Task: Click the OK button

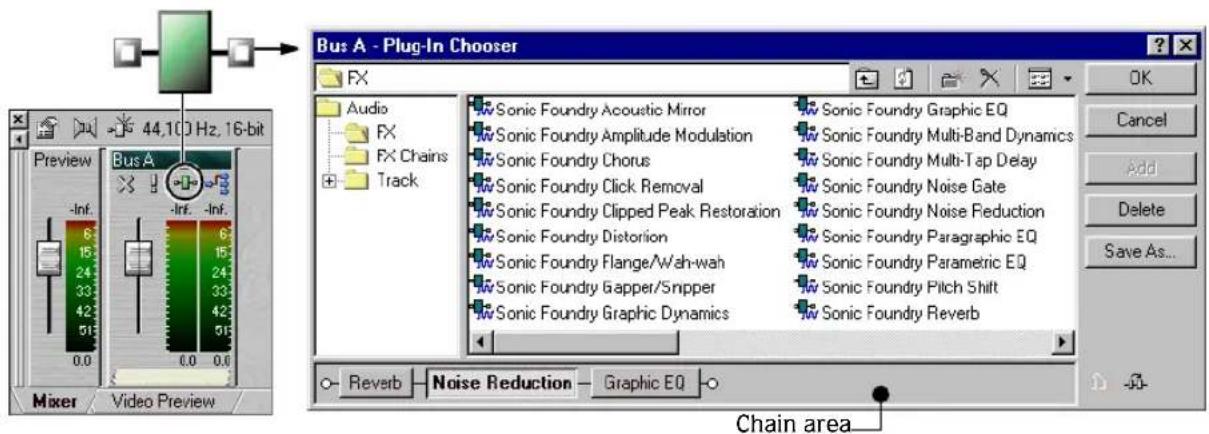Action: (1138, 77)
